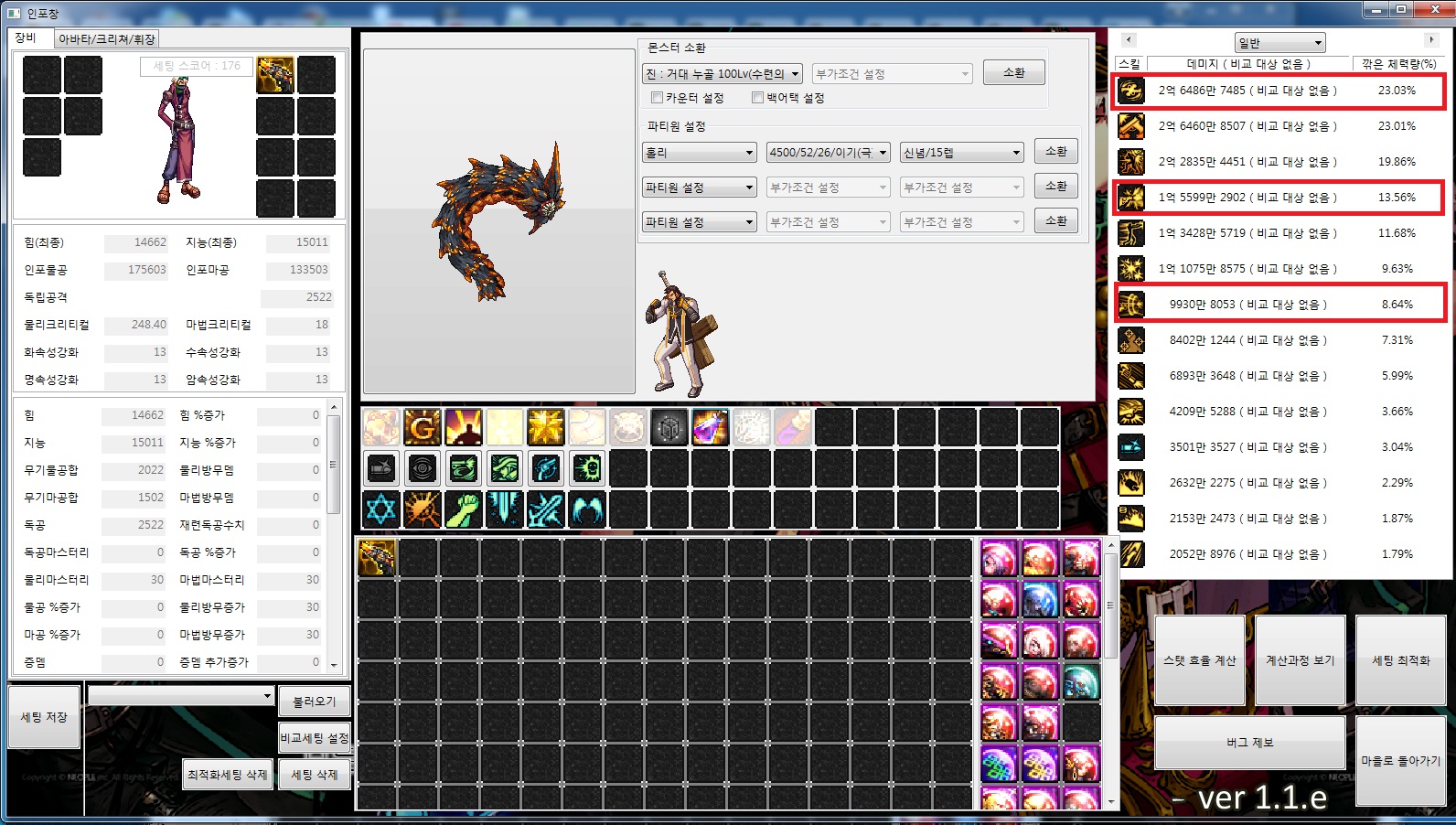Click the 스탯 효율 계산 button
Screen dimensions: 1456x825
pyautogui.click(x=1200, y=660)
